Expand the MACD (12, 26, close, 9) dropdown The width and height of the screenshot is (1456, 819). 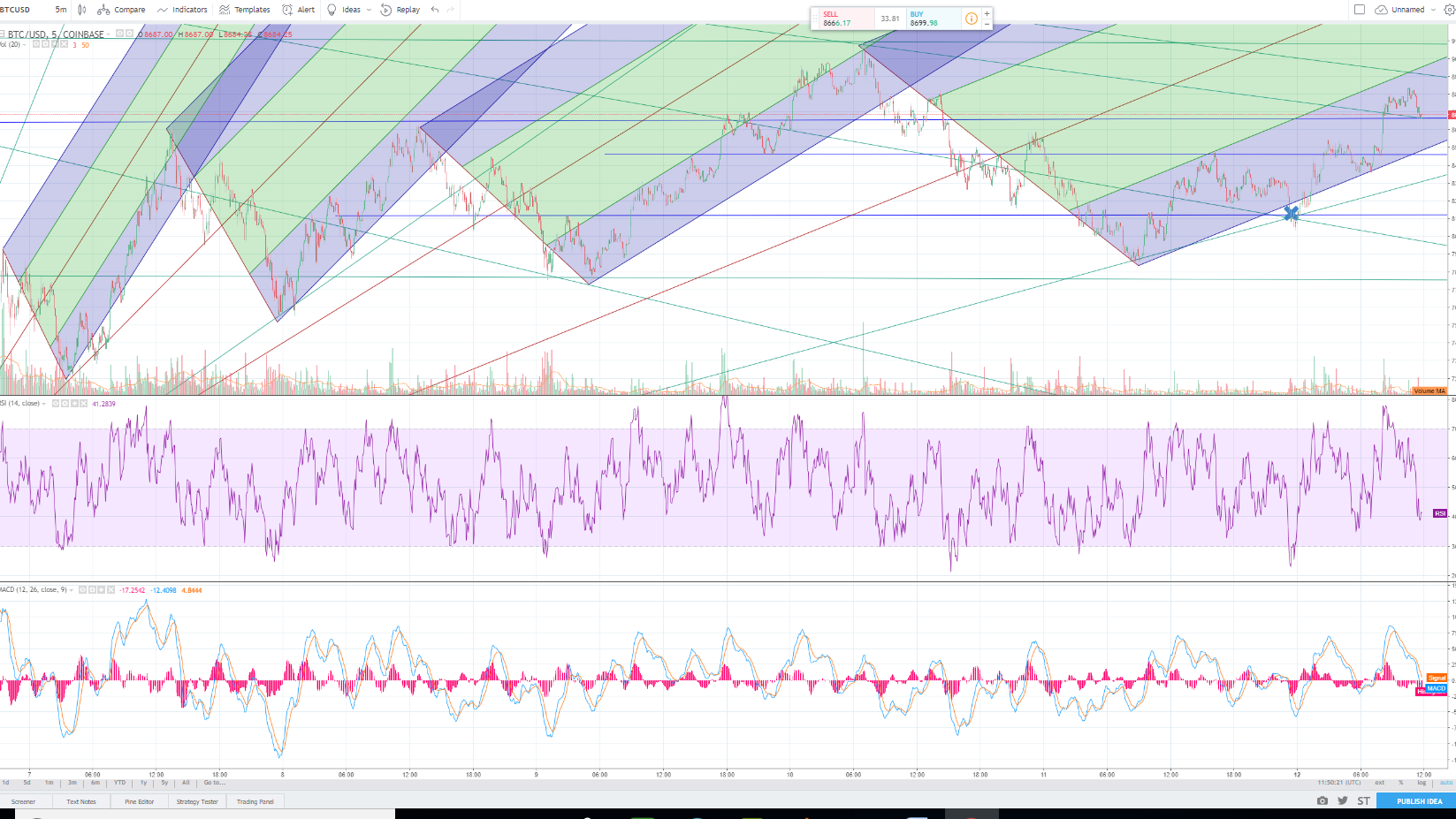click(71, 589)
